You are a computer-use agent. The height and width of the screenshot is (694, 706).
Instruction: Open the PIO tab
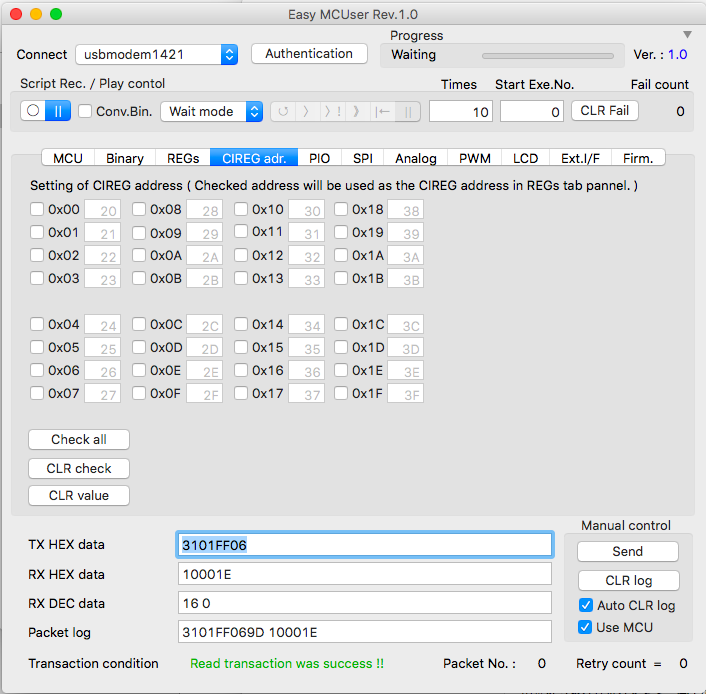(319, 158)
